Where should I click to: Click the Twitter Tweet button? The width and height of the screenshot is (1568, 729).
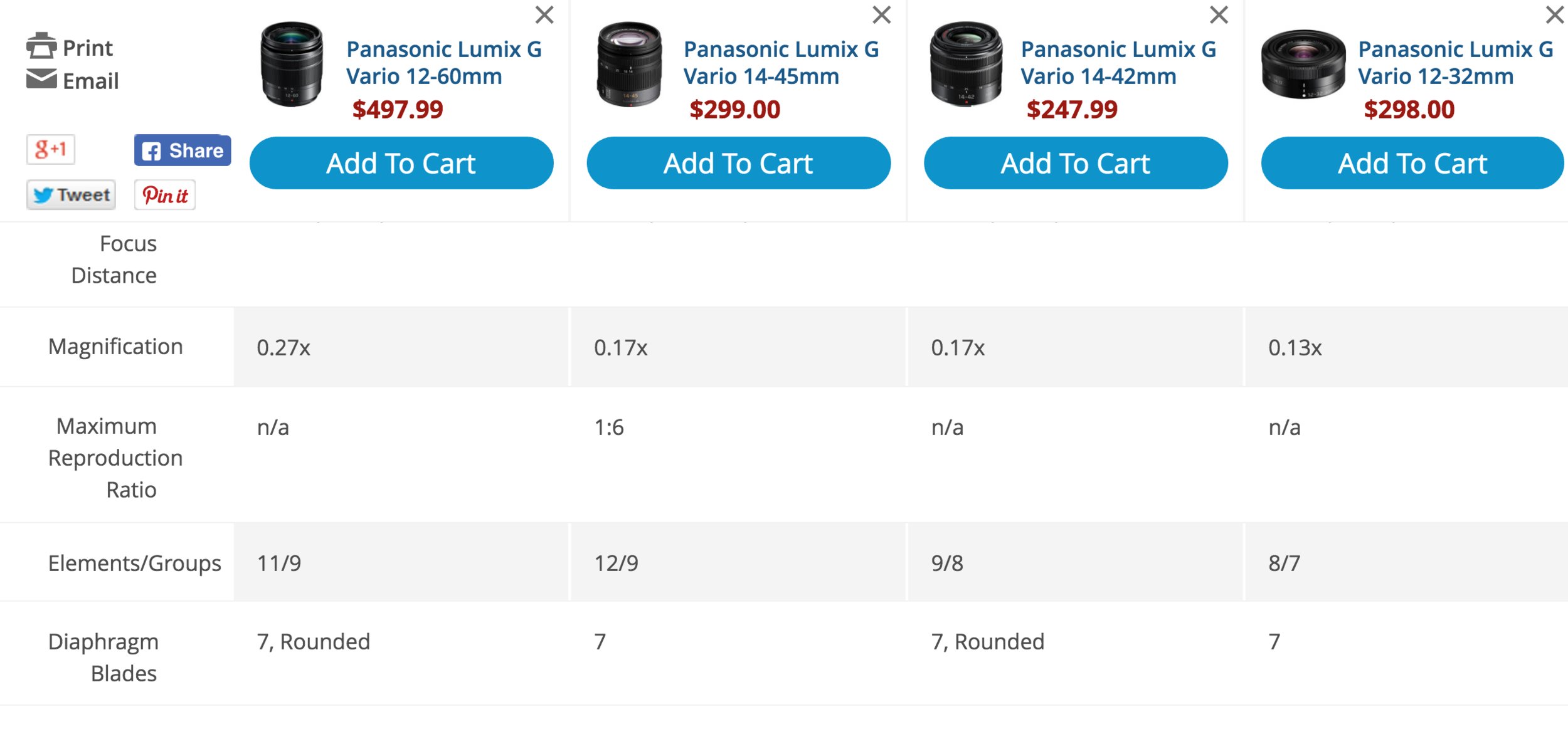coord(72,195)
